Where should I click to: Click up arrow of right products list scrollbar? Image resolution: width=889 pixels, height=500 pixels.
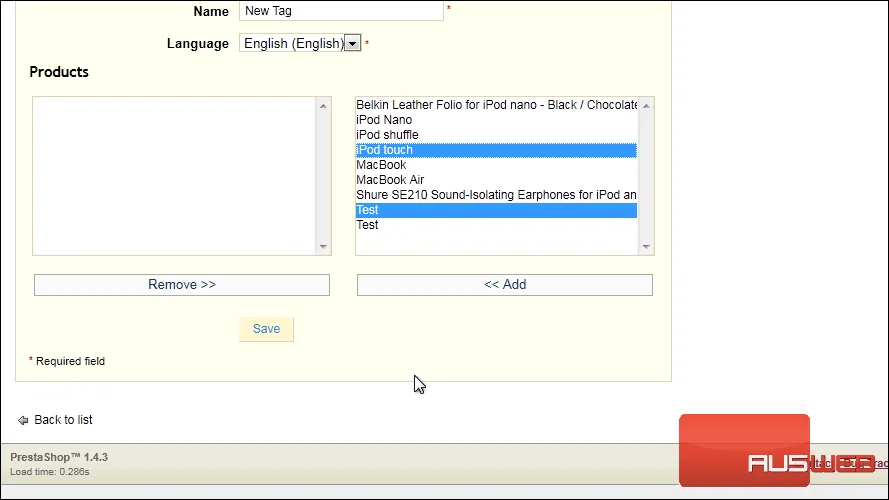coord(646,106)
